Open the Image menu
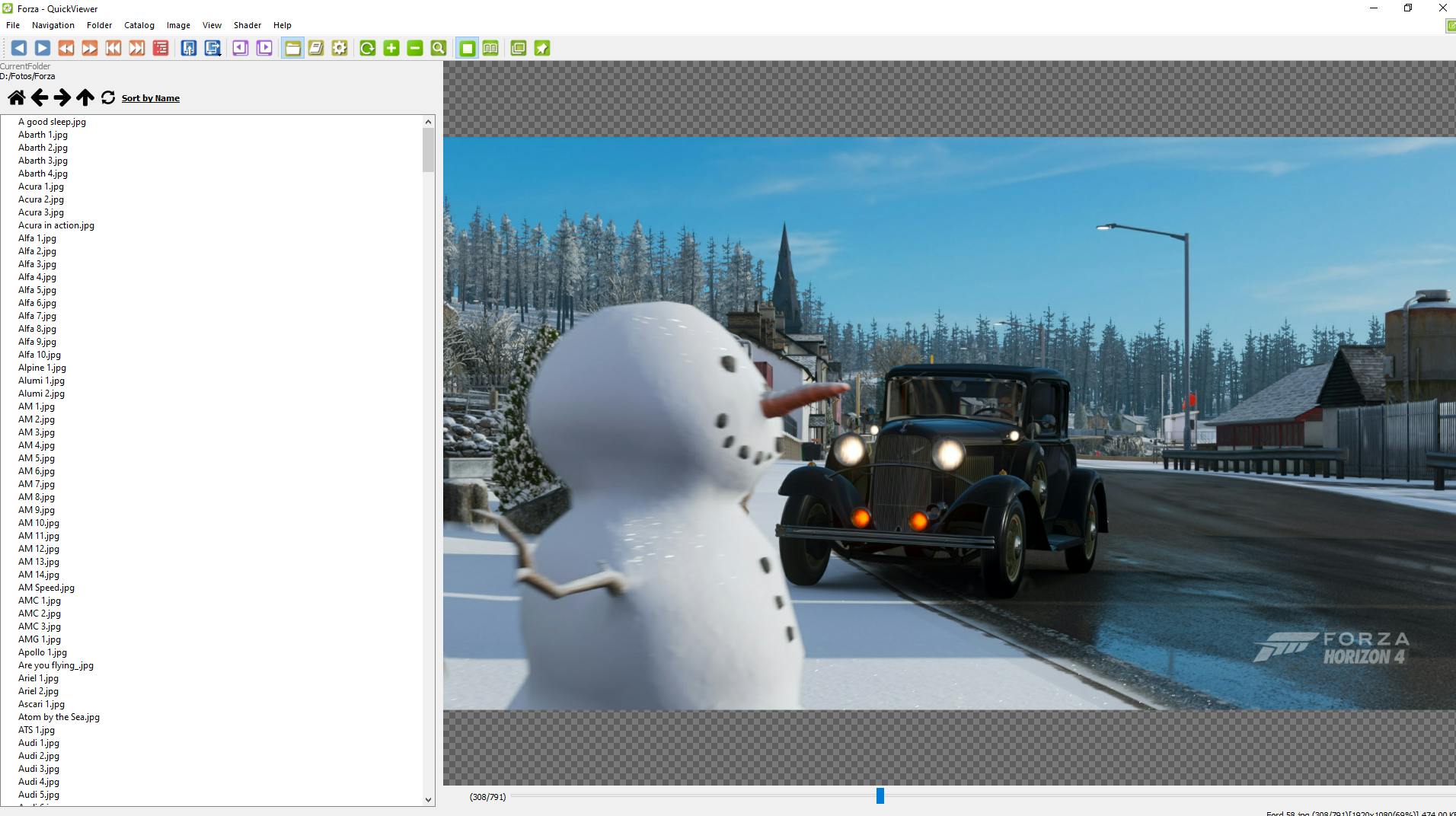Screen dimensions: 1456x816 click(178, 25)
